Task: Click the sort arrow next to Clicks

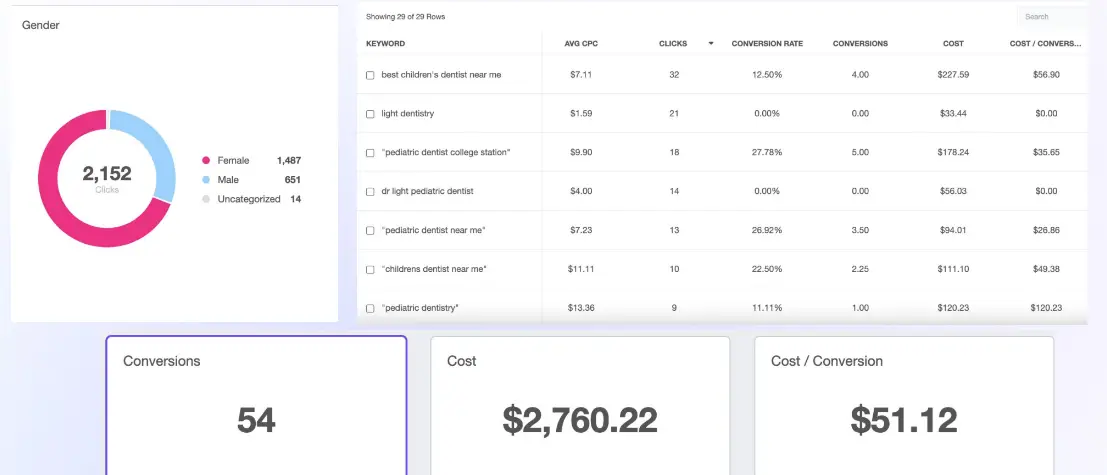Action: (711, 44)
